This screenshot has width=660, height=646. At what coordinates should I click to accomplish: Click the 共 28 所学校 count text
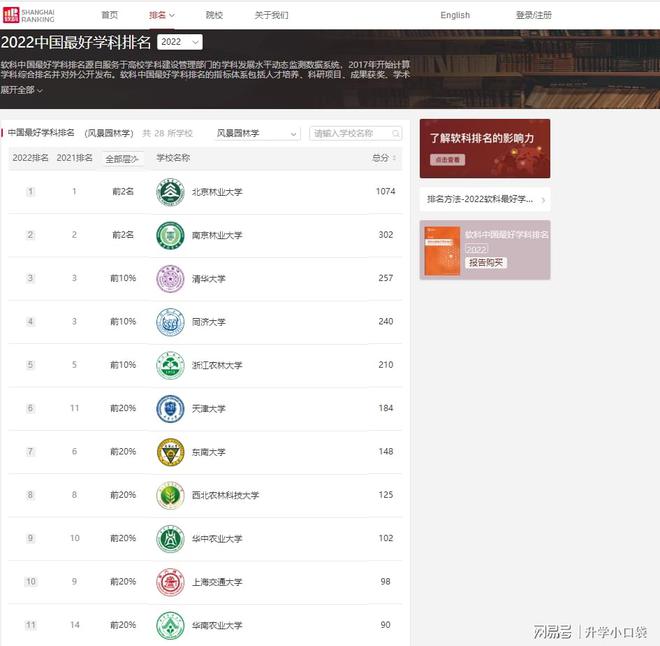click(168, 133)
